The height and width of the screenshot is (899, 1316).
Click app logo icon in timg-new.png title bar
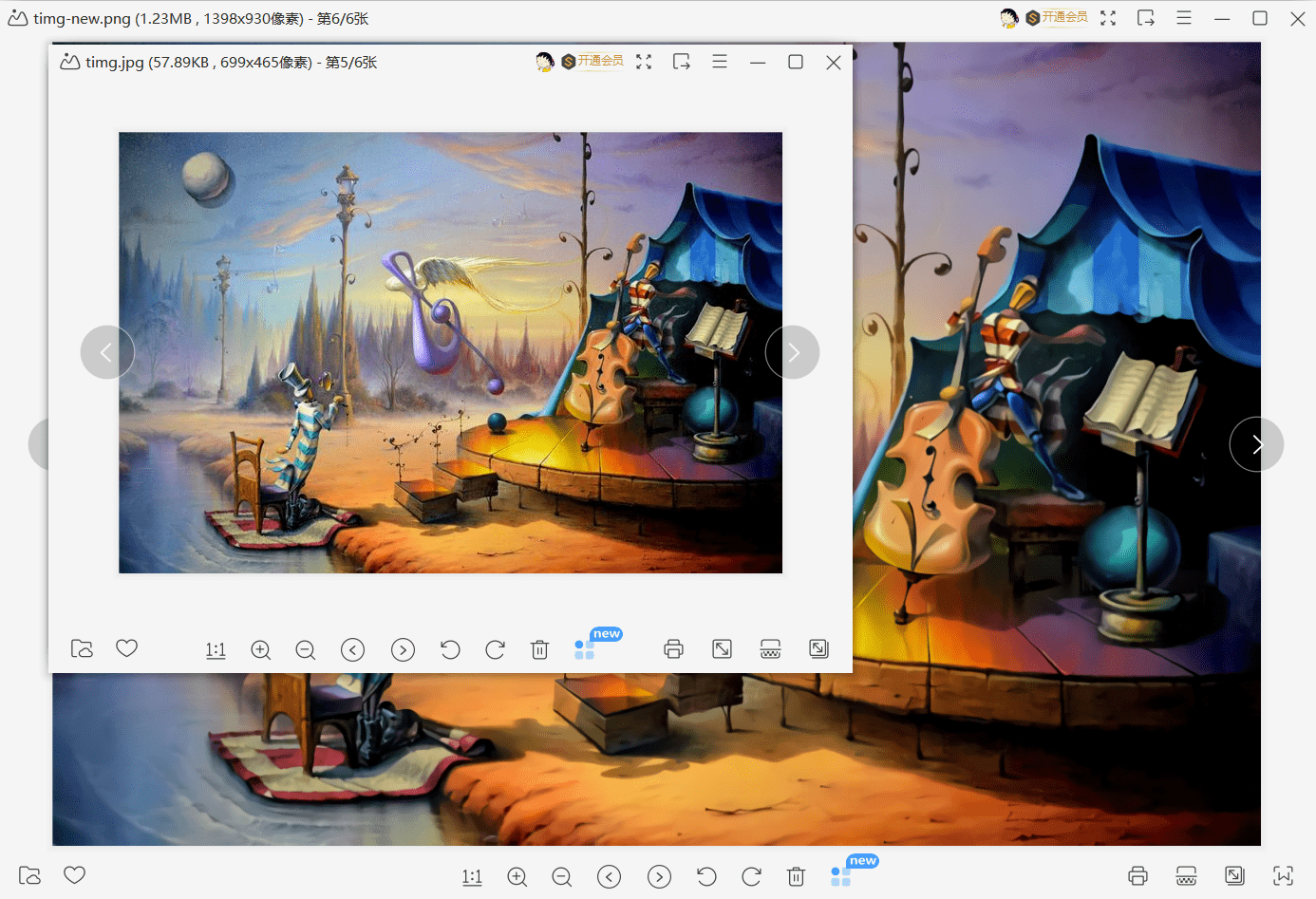[x=18, y=18]
